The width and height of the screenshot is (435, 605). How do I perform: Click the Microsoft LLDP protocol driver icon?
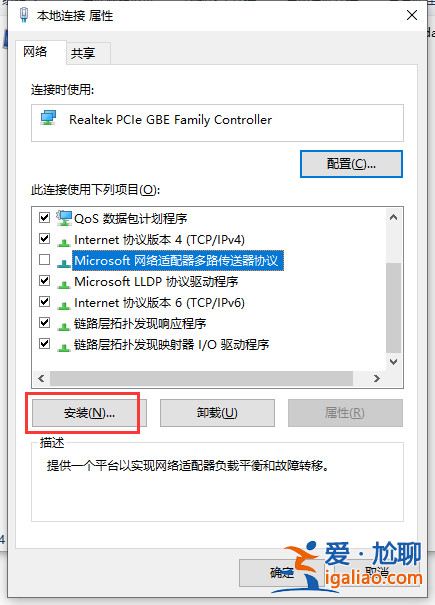64,283
